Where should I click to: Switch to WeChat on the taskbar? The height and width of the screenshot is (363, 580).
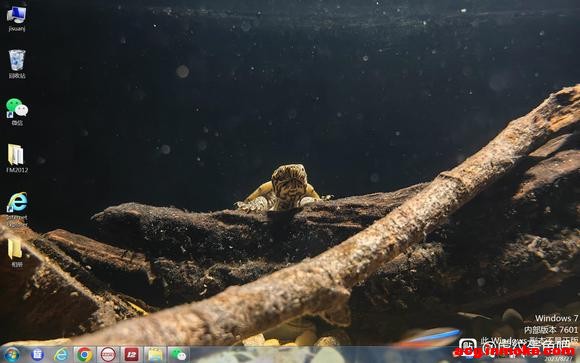(179, 355)
